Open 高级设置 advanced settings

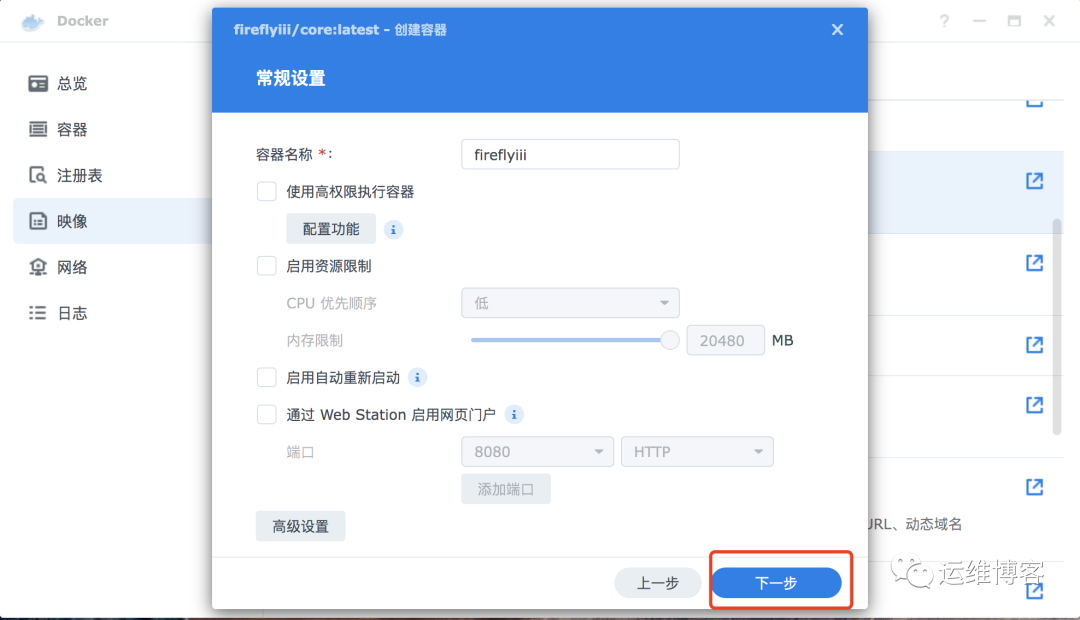coord(300,526)
